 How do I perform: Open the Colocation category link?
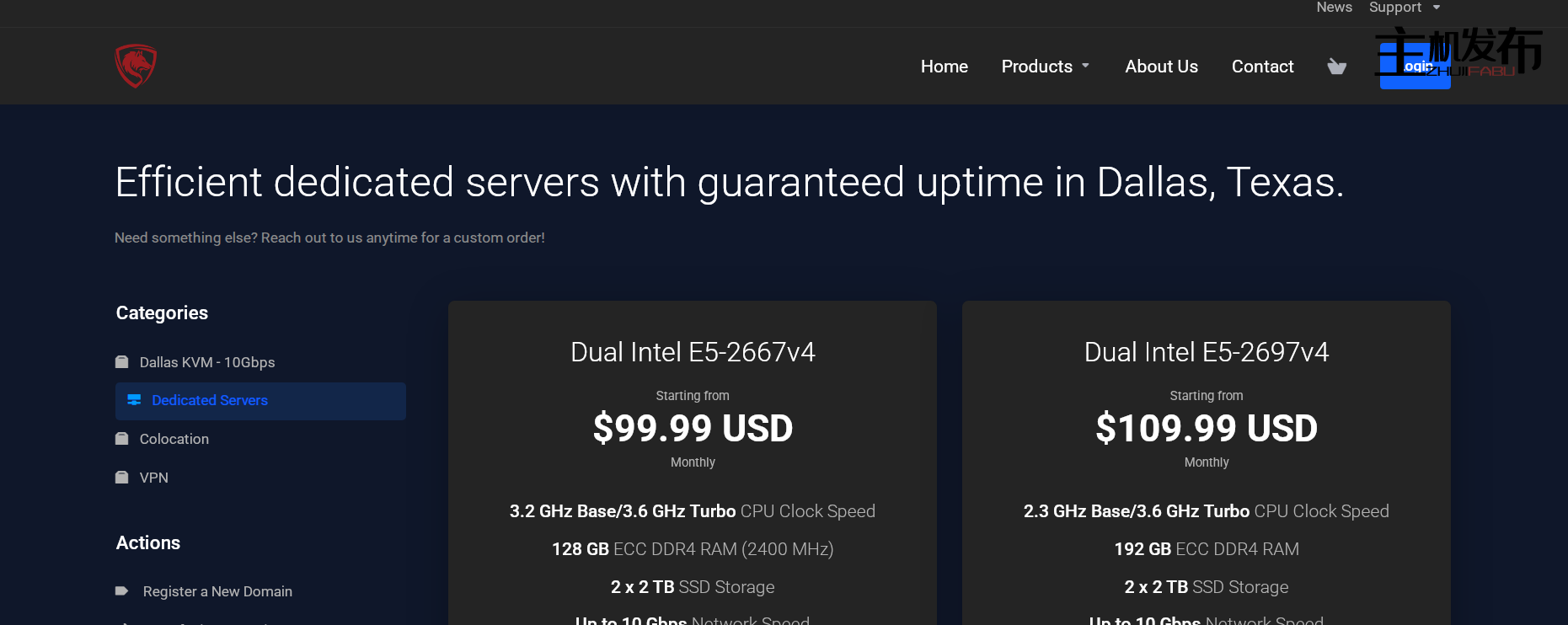pos(174,439)
